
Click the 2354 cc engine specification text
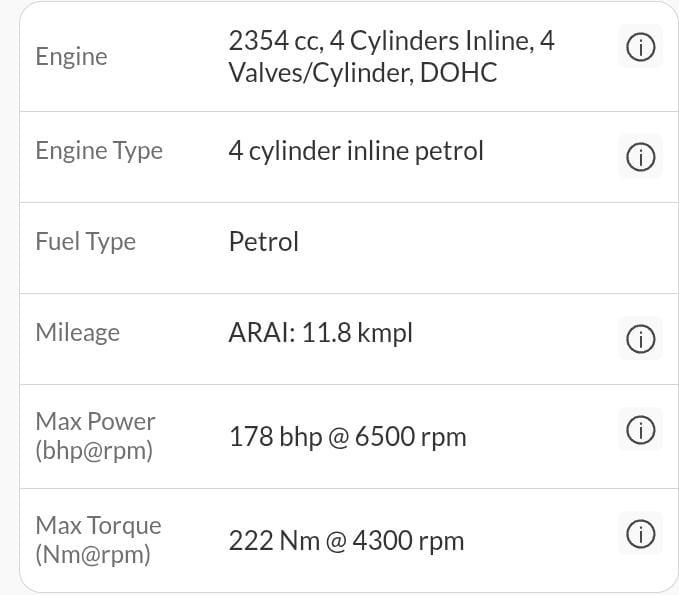(x=391, y=41)
